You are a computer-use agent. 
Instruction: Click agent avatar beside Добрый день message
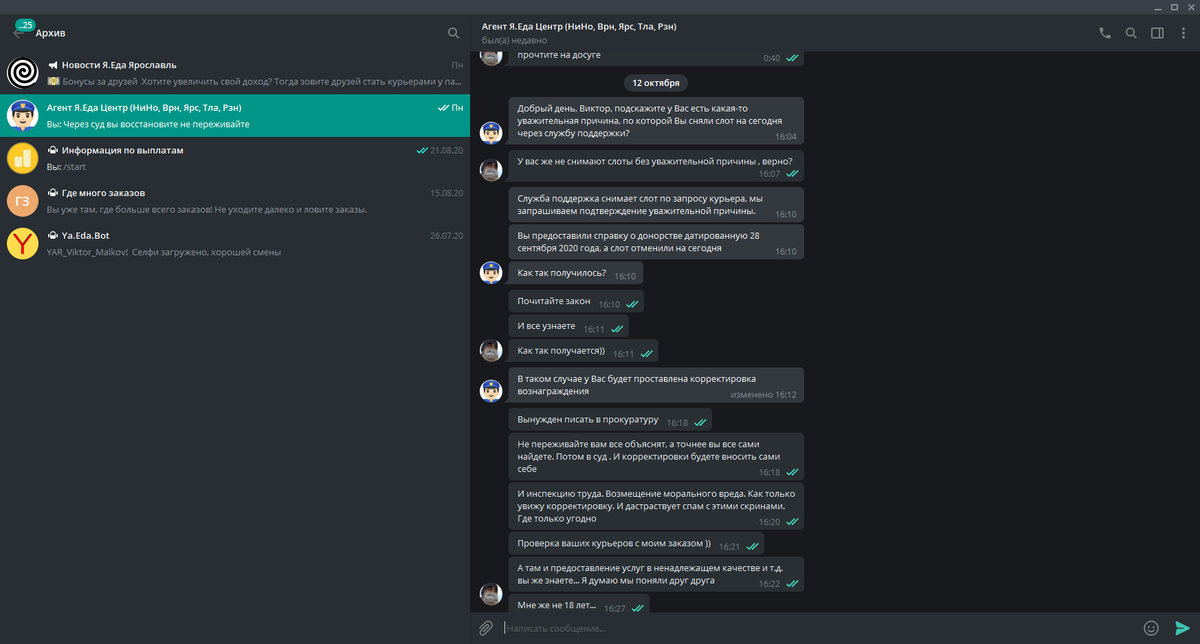click(x=490, y=133)
